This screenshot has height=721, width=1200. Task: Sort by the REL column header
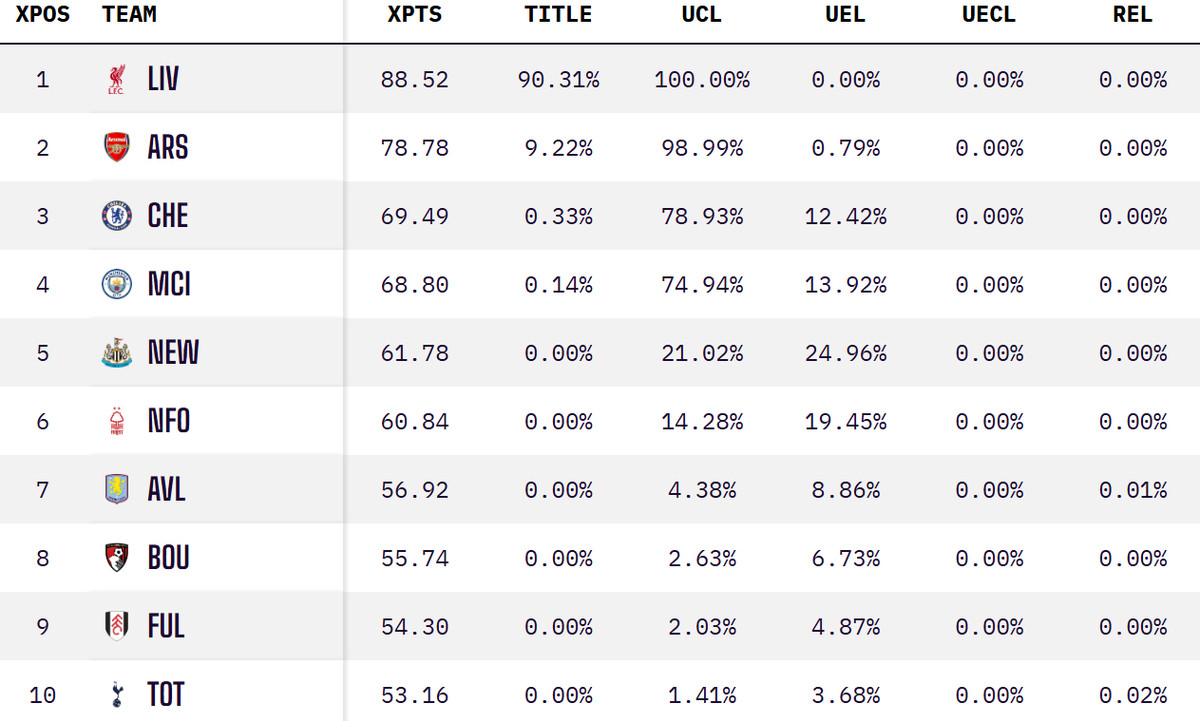(1132, 15)
